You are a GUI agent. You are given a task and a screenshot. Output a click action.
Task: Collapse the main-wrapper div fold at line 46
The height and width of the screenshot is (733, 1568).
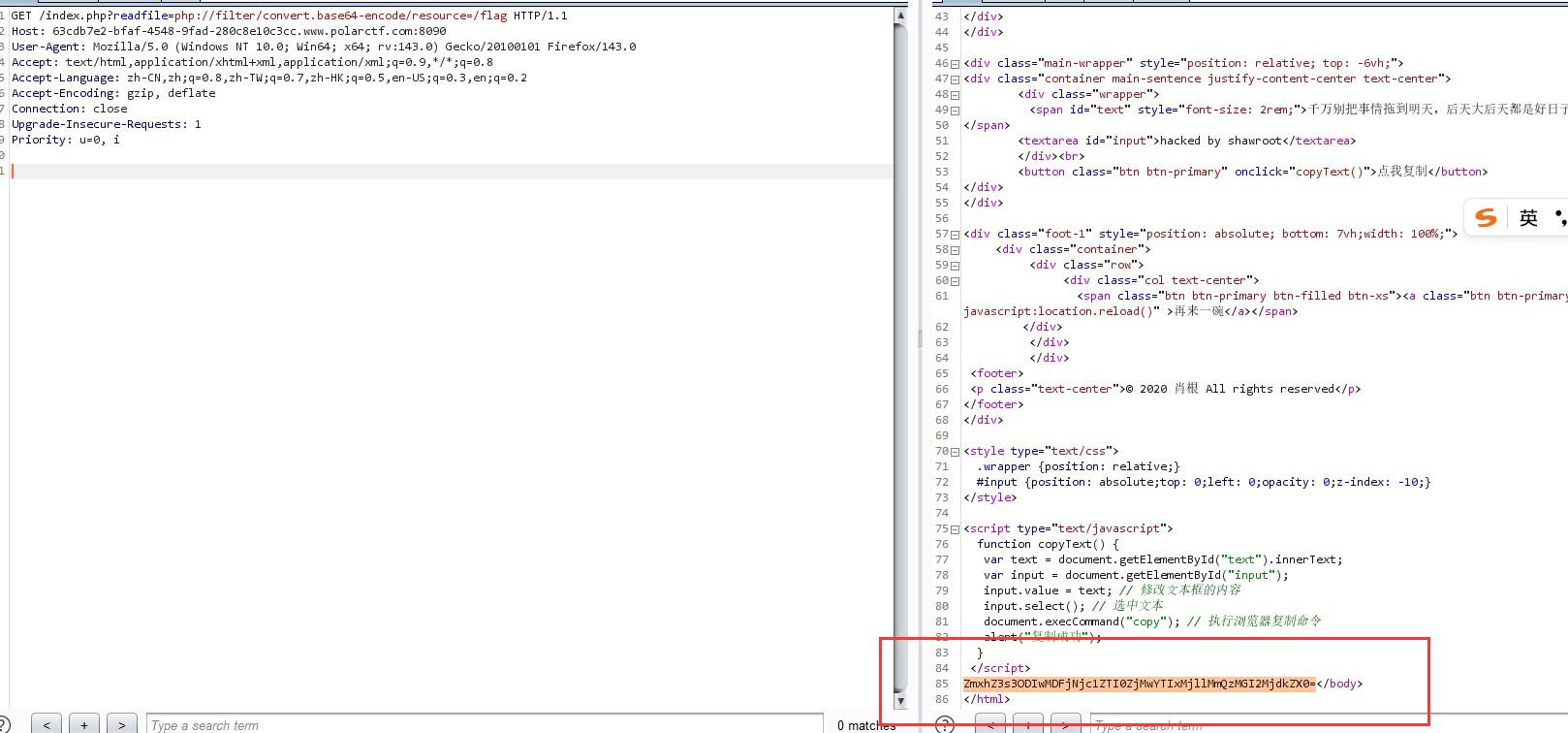click(x=956, y=64)
